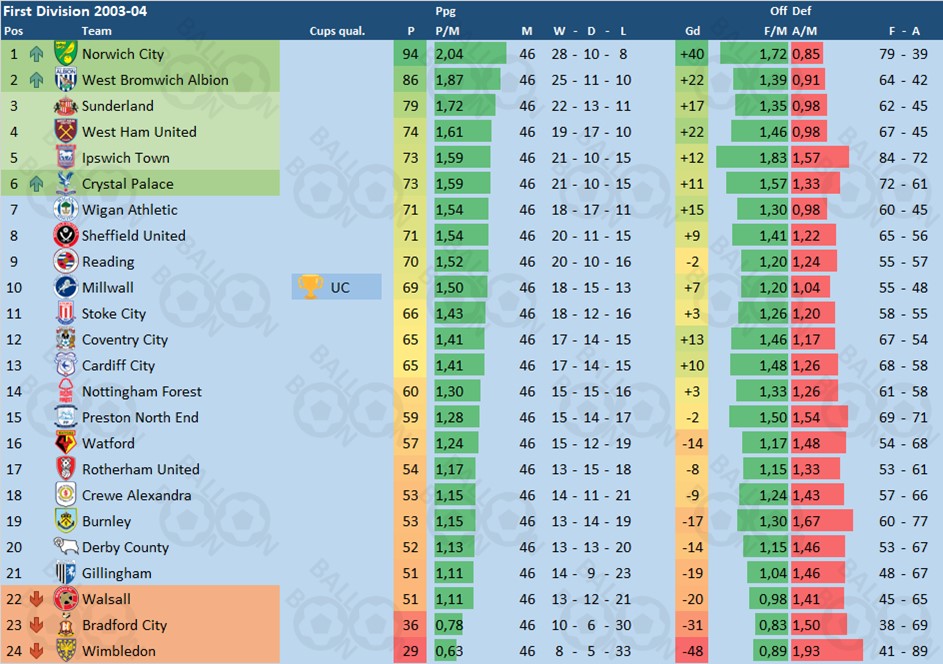Click the Watford club crest
Viewport: 943px width, 664px height.
point(66,443)
